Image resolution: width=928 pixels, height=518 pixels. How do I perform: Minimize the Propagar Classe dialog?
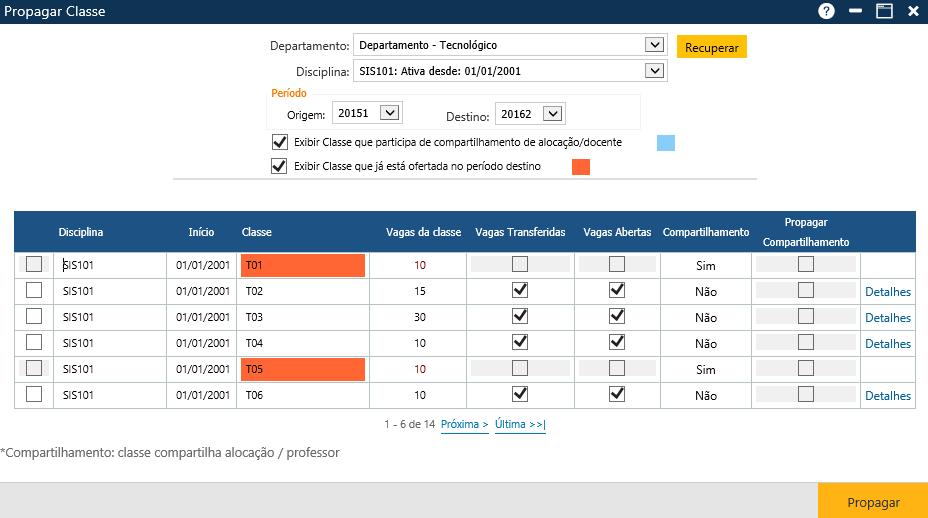click(855, 11)
